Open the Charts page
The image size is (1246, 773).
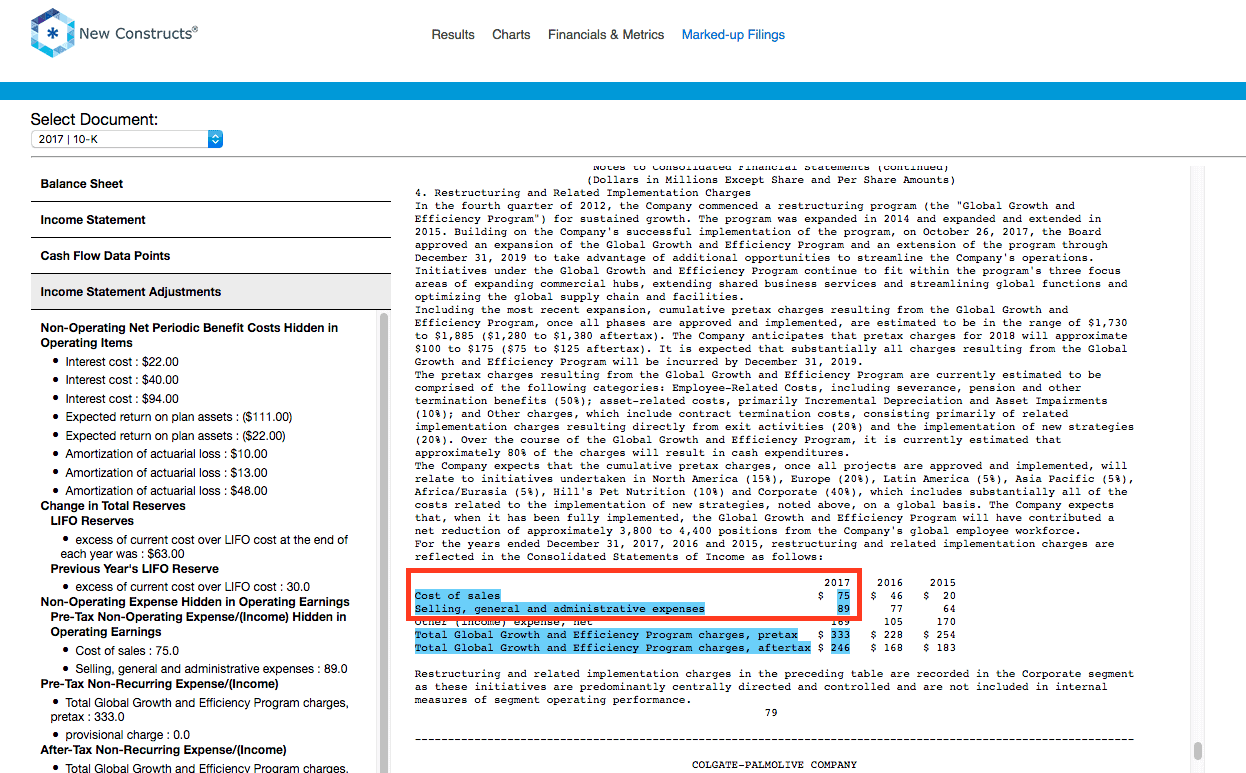click(511, 34)
